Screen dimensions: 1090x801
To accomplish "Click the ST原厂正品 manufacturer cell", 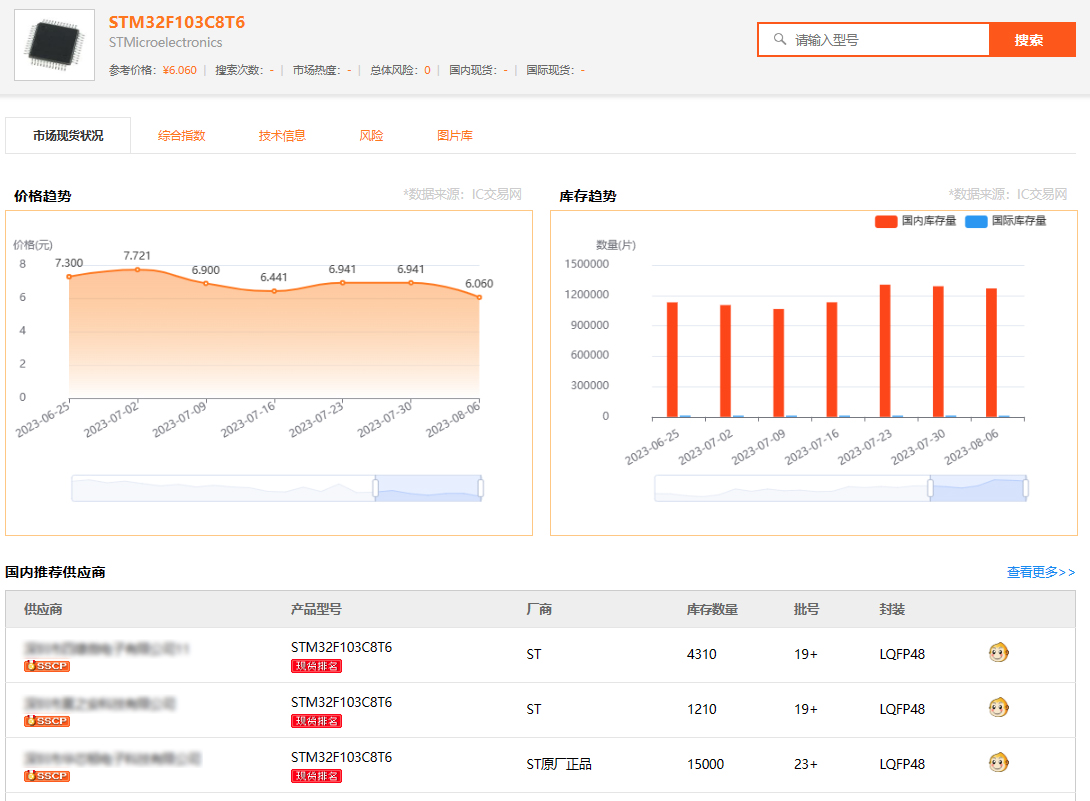I will tap(559, 764).
